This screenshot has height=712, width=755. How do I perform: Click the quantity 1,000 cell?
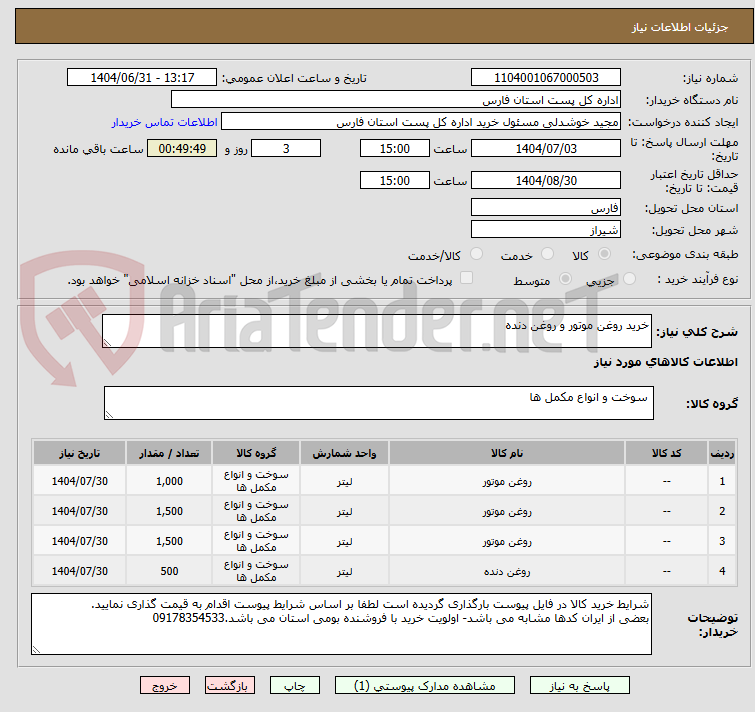pos(169,481)
